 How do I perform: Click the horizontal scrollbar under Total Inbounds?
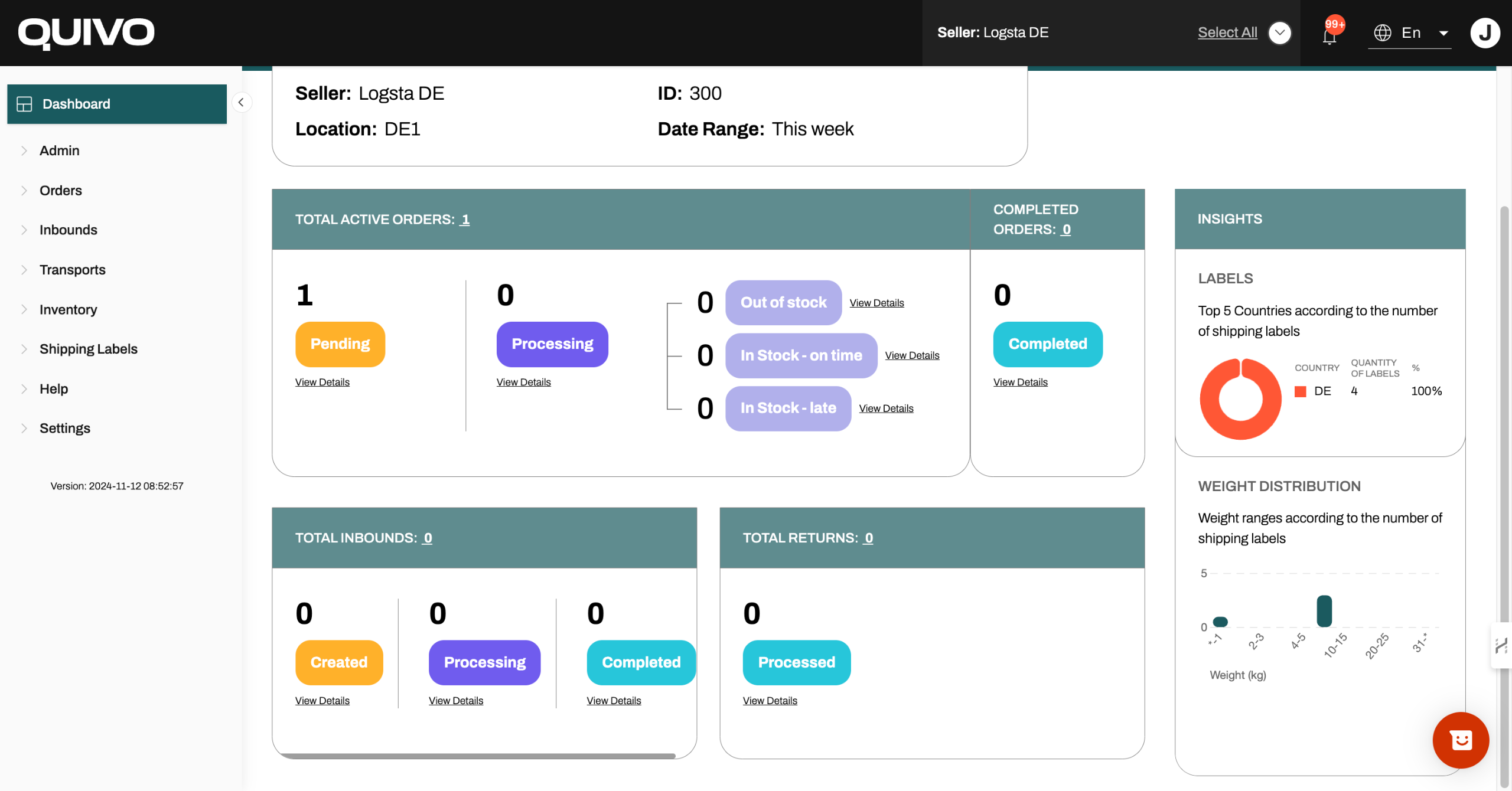point(478,756)
